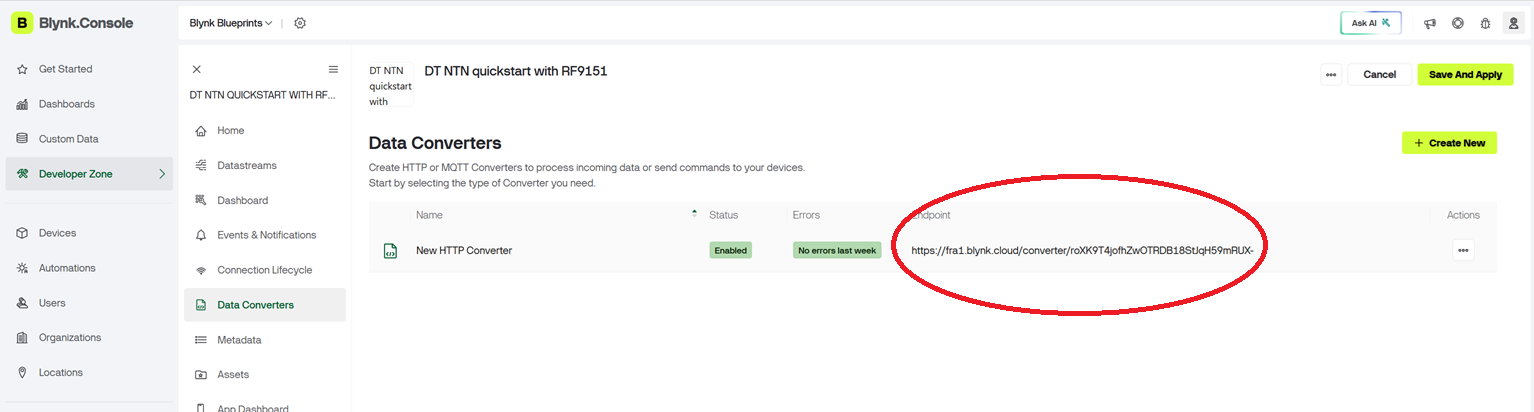Image resolution: width=1534 pixels, height=412 pixels.
Task: Open announcements megaphone icon
Action: (x=1430, y=23)
